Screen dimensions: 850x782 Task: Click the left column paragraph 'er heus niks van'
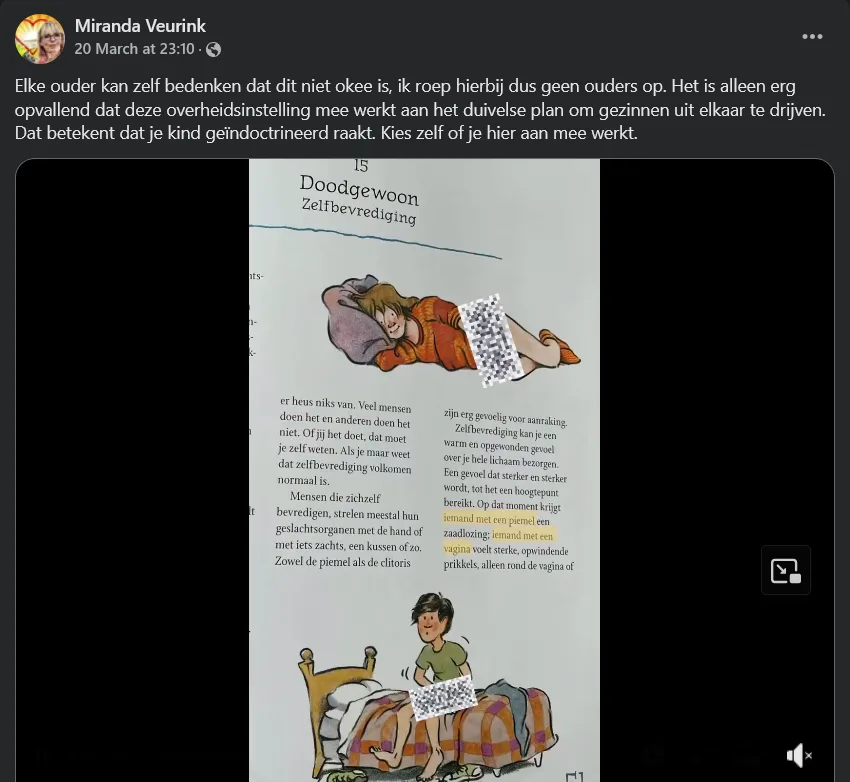(x=346, y=441)
